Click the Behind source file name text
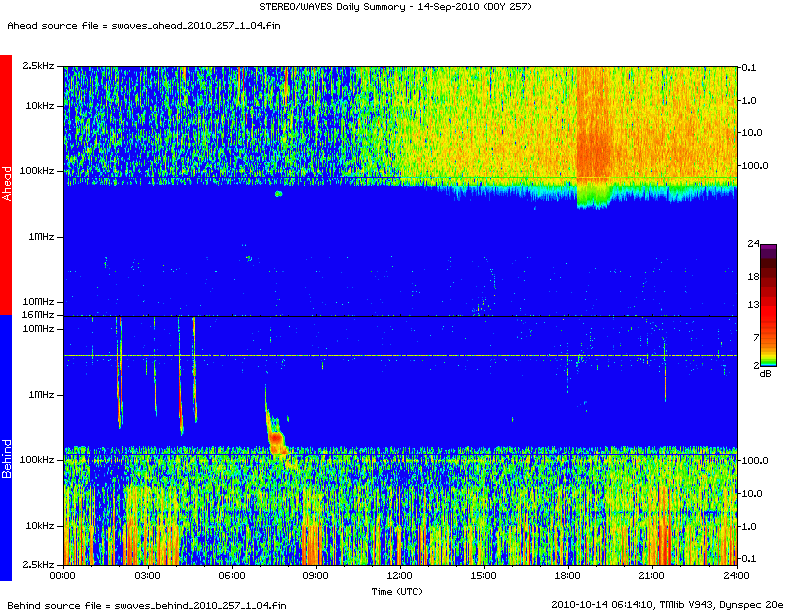Viewport: 792px width, 612px height. pyautogui.click(x=147, y=604)
